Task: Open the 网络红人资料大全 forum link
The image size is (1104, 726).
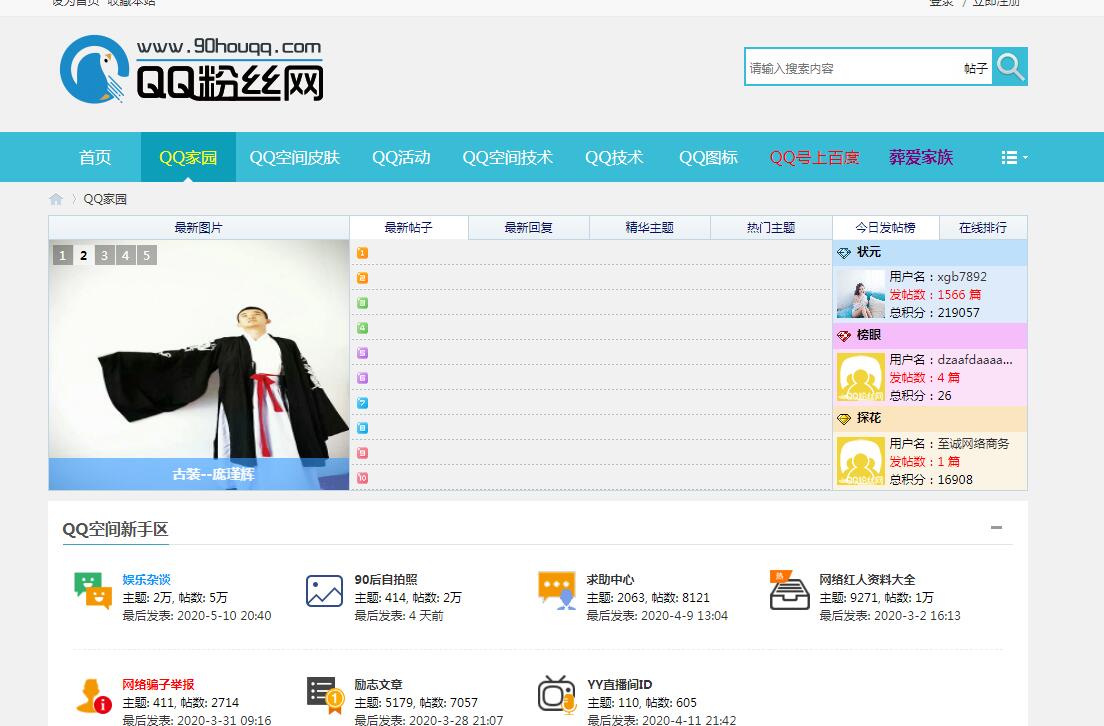Action: [867, 580]
